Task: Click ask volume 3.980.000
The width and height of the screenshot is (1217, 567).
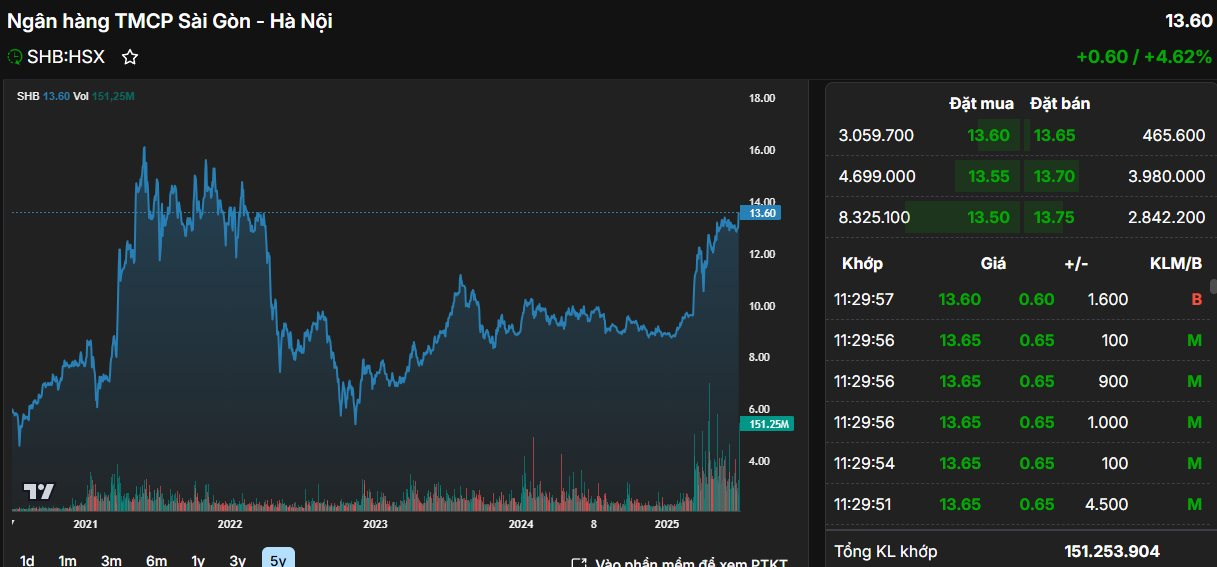Action: pos(1166,176)
